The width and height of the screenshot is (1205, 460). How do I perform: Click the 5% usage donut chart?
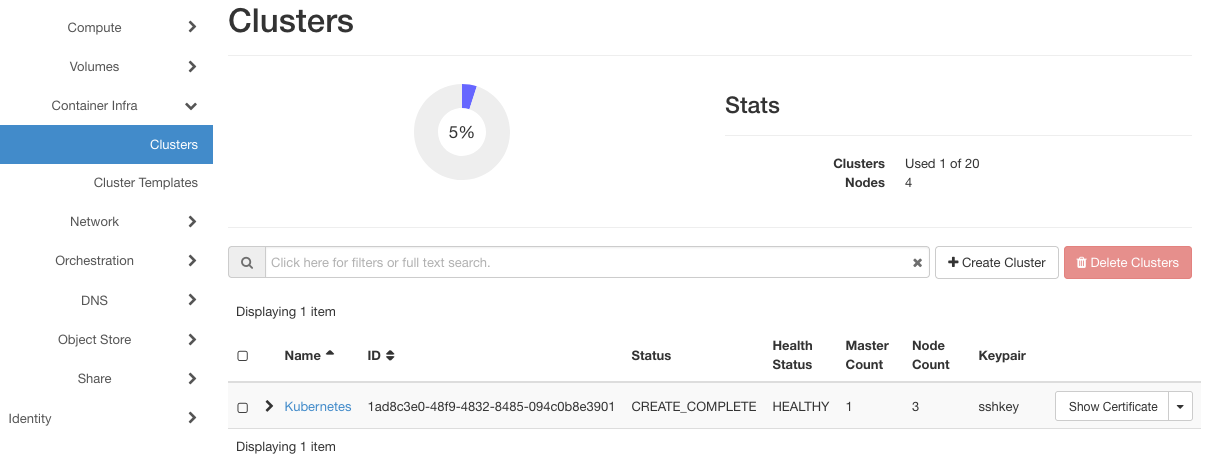[x=462, y=132]
